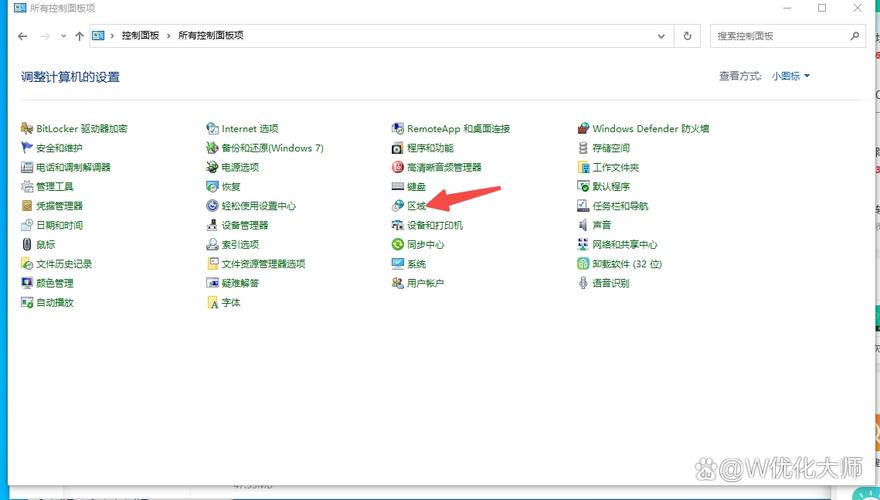Refresh the control panel view
This screenshot has width=880, height=500.
688,36
